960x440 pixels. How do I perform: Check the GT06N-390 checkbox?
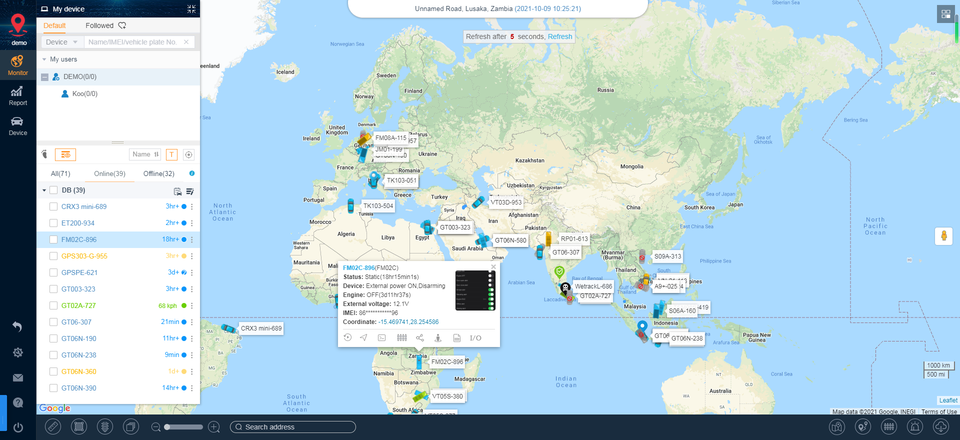pos(54,389)
